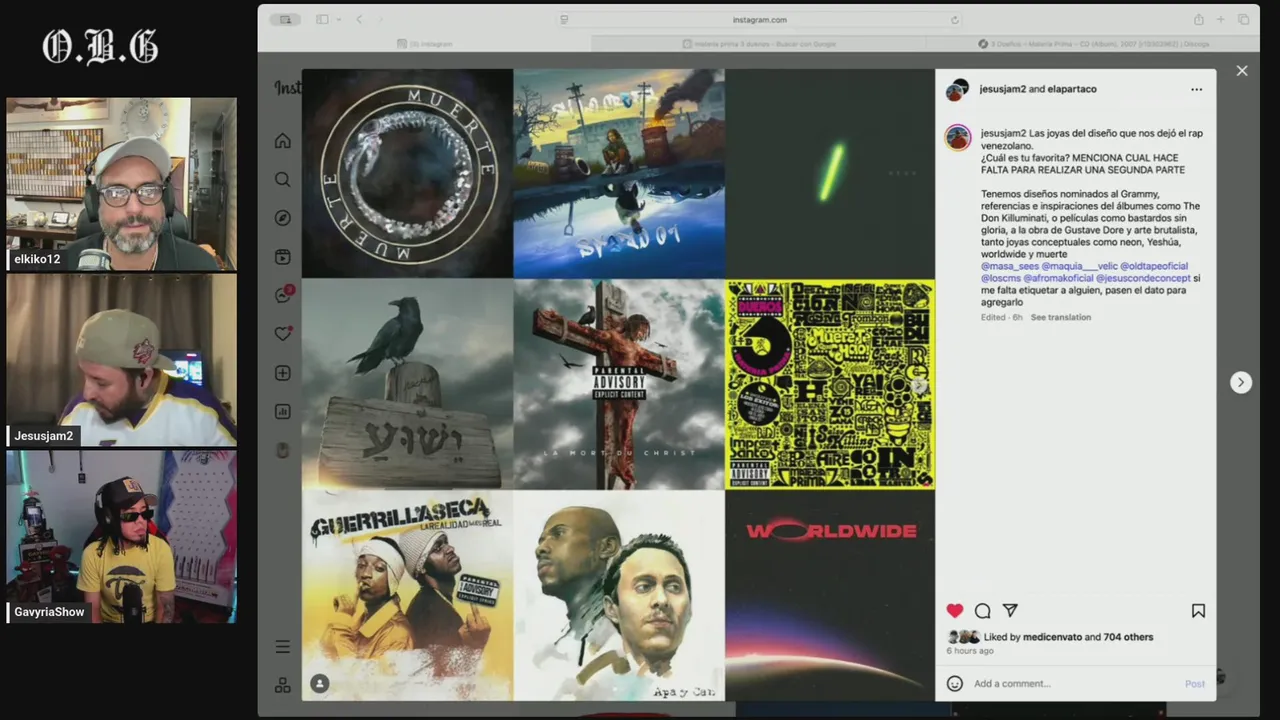This screenshot has height=720, width=1280.
Task: Open the post's three-dot options menu
Action: click(x=1196, y=89)
